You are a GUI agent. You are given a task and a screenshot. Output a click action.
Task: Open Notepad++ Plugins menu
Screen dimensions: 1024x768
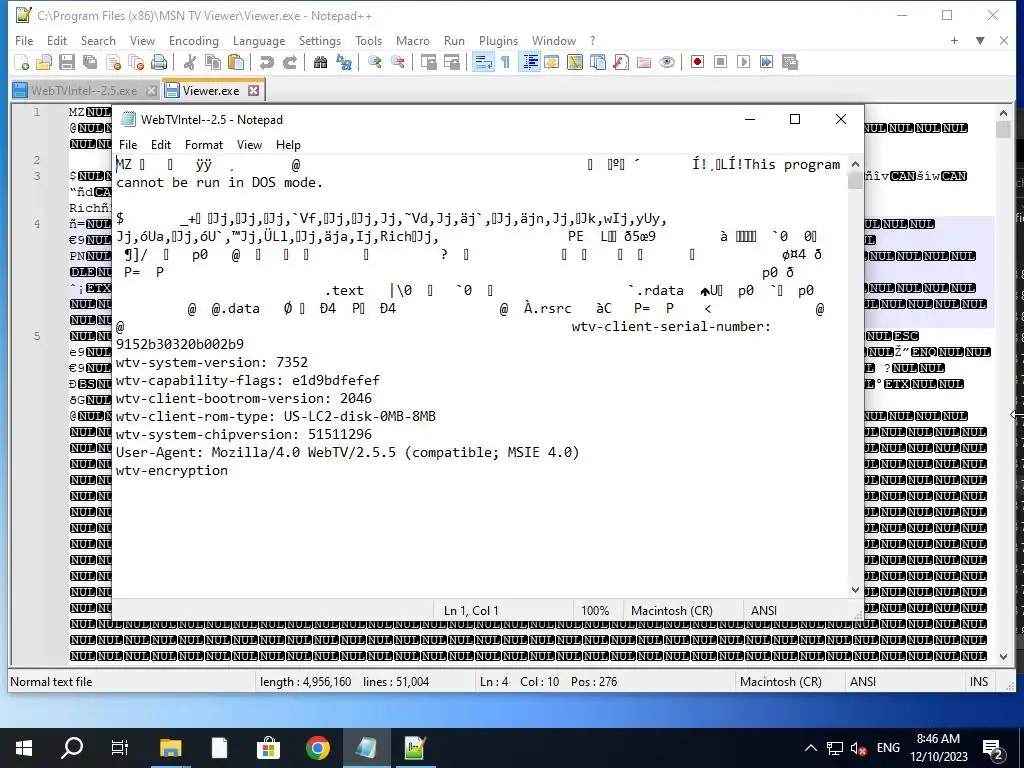[x=498, y=40]
